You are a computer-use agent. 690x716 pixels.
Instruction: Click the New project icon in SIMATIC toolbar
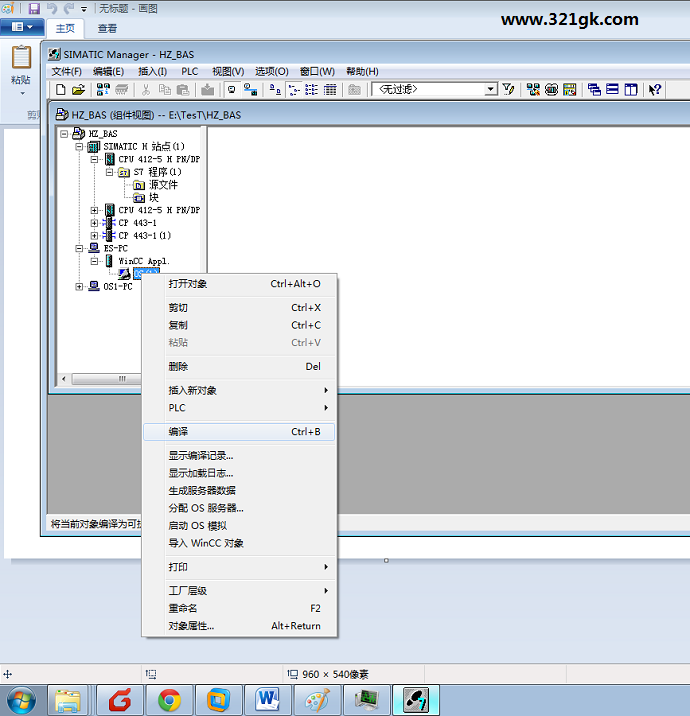click(x=61, y=90)
